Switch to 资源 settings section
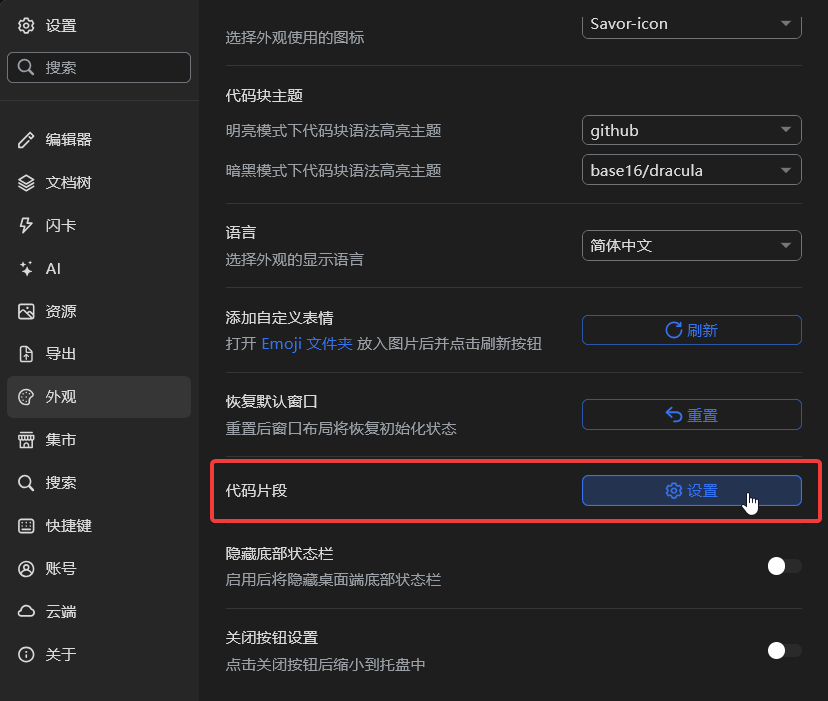 [99, 311]
